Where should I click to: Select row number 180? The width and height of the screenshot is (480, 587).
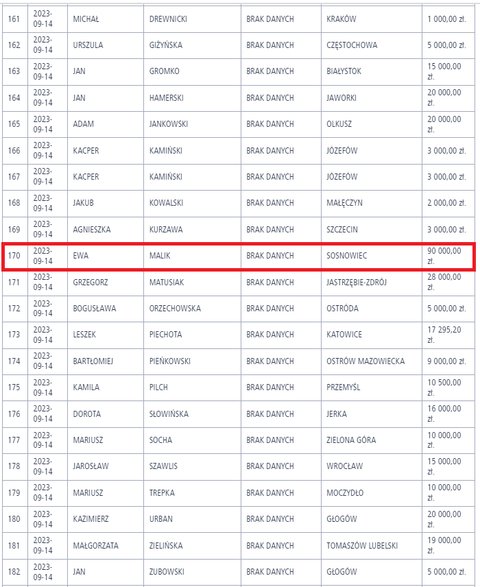pos(14,519)
